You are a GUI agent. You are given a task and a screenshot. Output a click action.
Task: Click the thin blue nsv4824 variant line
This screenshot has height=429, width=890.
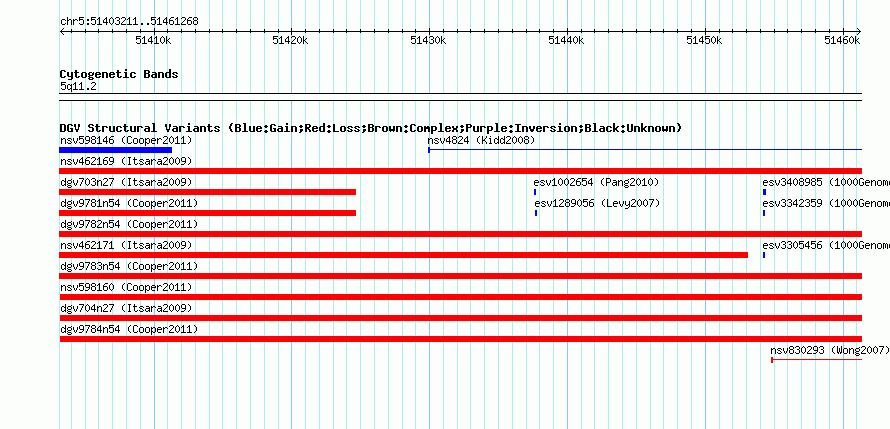(x=645, y=150)
